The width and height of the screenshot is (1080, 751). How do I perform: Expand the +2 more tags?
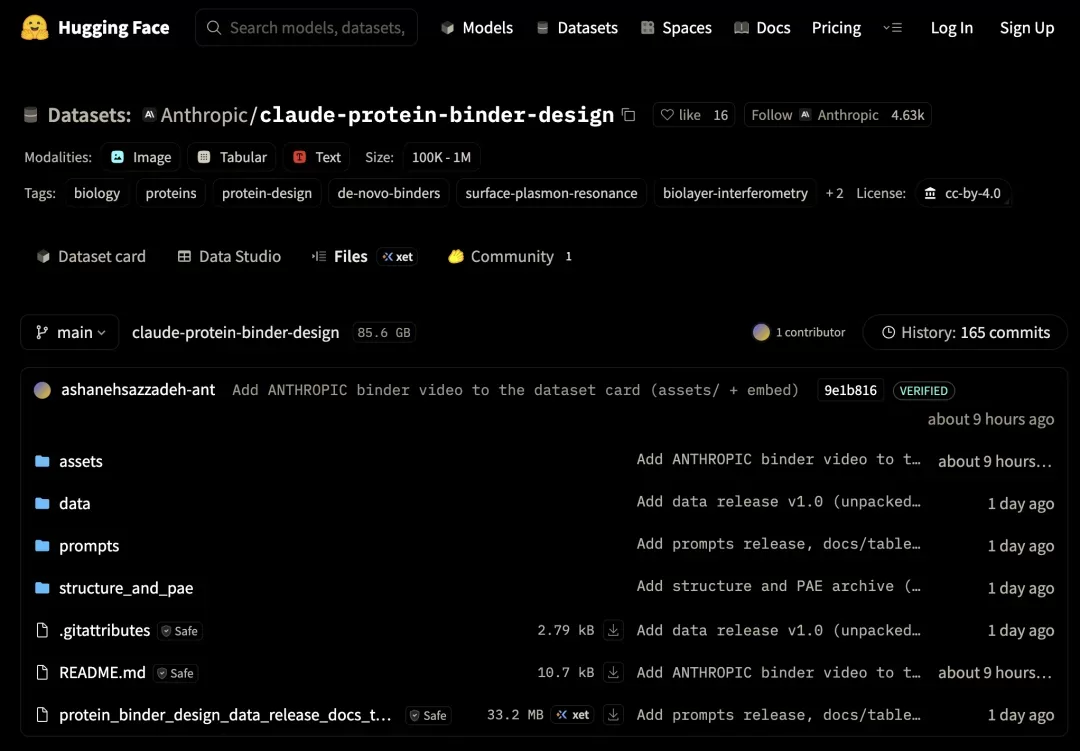click(x=834, y=194)
